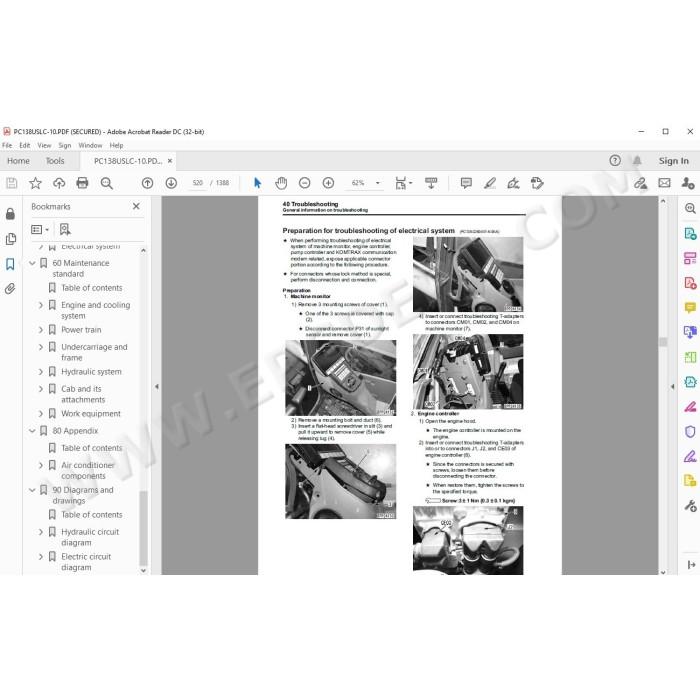Open page thumbnails panel
The width and height of the screenshot is (700, 700).
10,239
